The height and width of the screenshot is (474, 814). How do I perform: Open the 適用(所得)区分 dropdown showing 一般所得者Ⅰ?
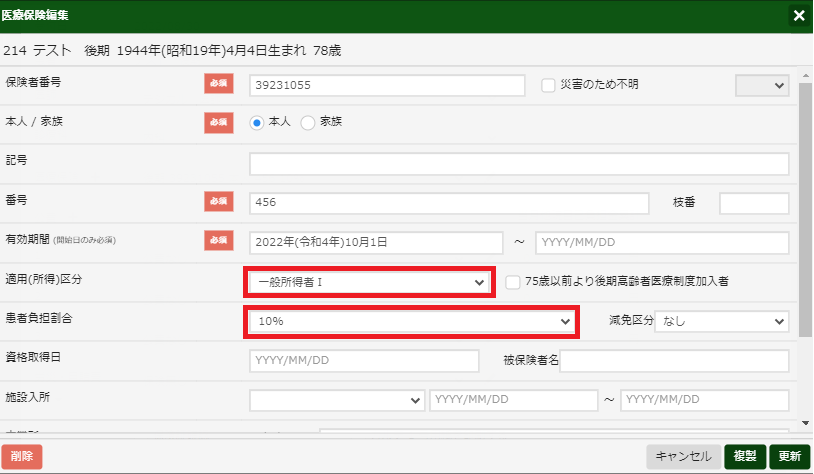click(369, 282)
